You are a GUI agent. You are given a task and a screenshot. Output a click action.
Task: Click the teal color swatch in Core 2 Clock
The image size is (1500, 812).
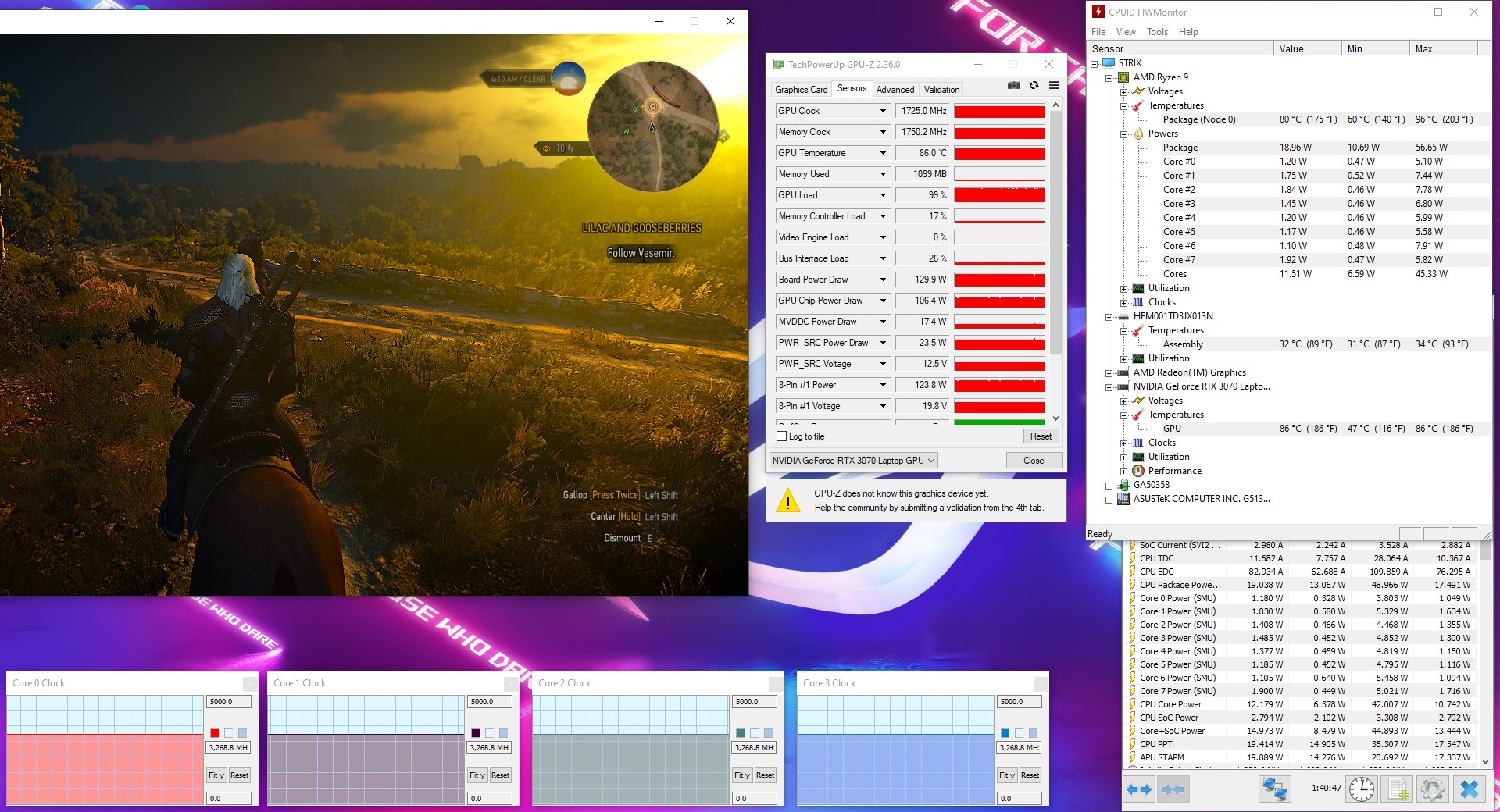741,733
